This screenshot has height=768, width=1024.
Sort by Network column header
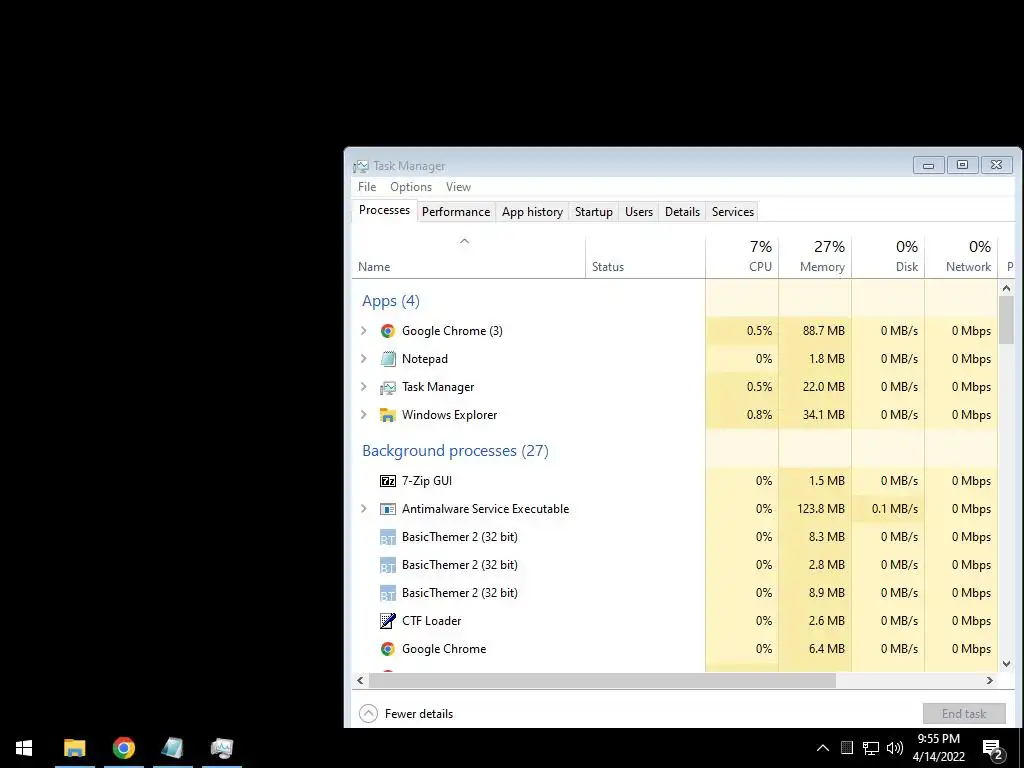[x=961, y=257]
